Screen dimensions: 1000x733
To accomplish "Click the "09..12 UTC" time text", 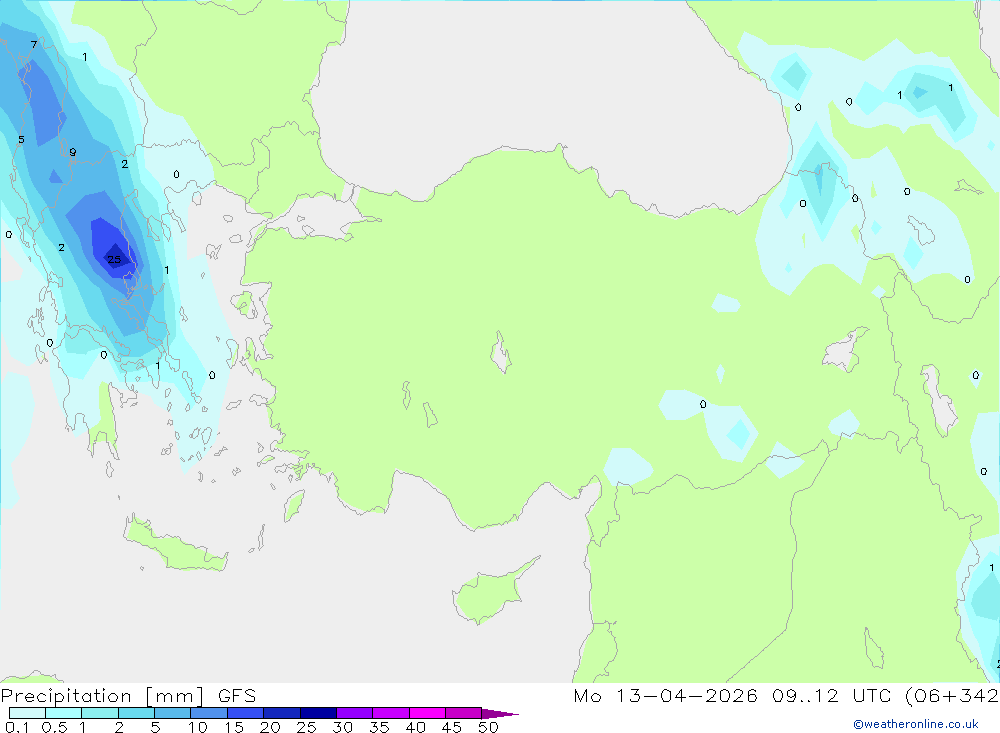I will tap(830, 695).
